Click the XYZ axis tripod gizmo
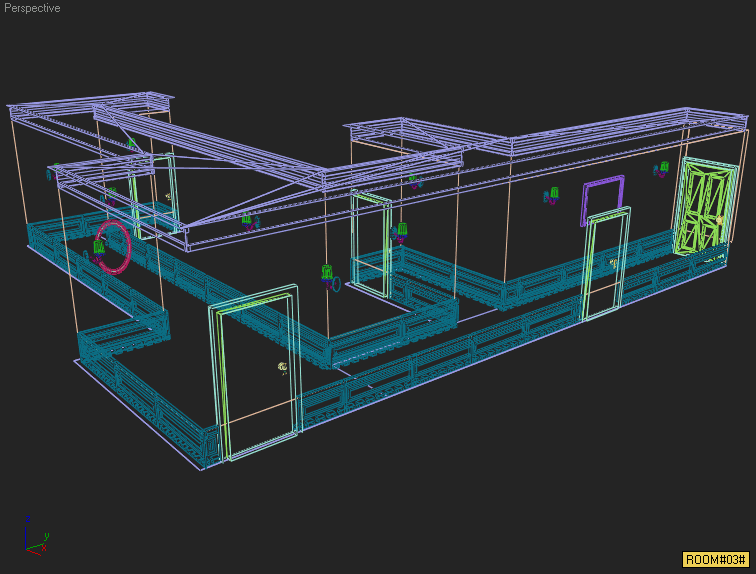756x574 pixels. (x=34, y=535)
